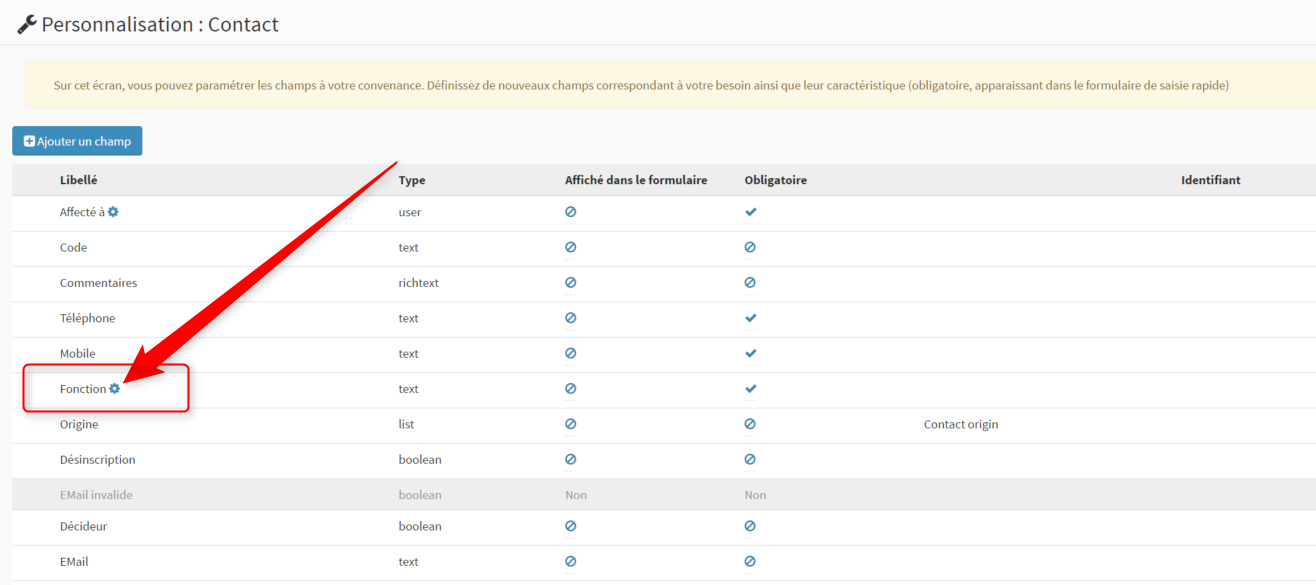Toggle form display for the EMail row
Viewport: 1316px width, 585px height.
tap(570, 562)
